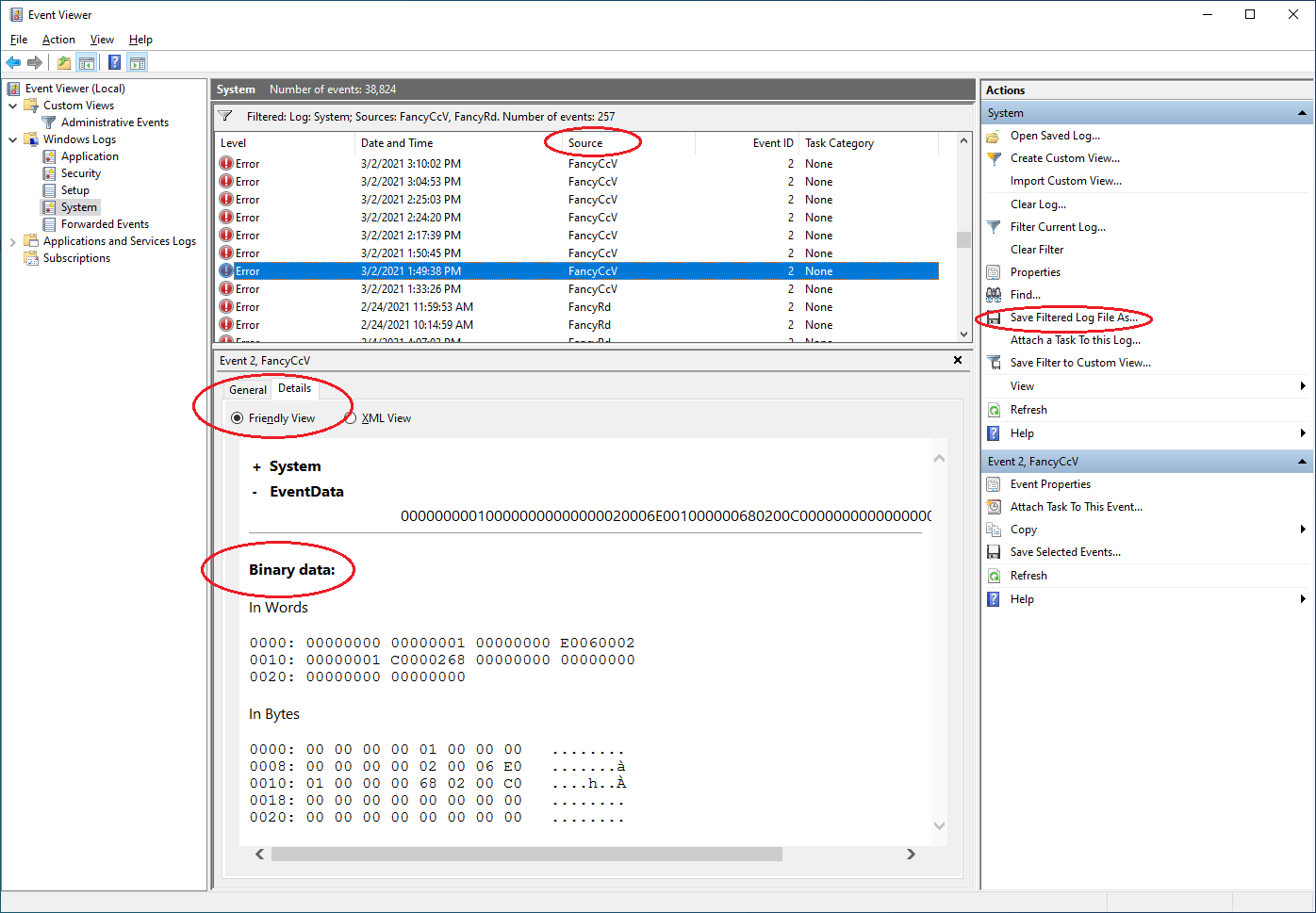
Task: Select the FancyRd error at 2/24/2021 11:59:53 AM
Action: [x=578, y=307]
